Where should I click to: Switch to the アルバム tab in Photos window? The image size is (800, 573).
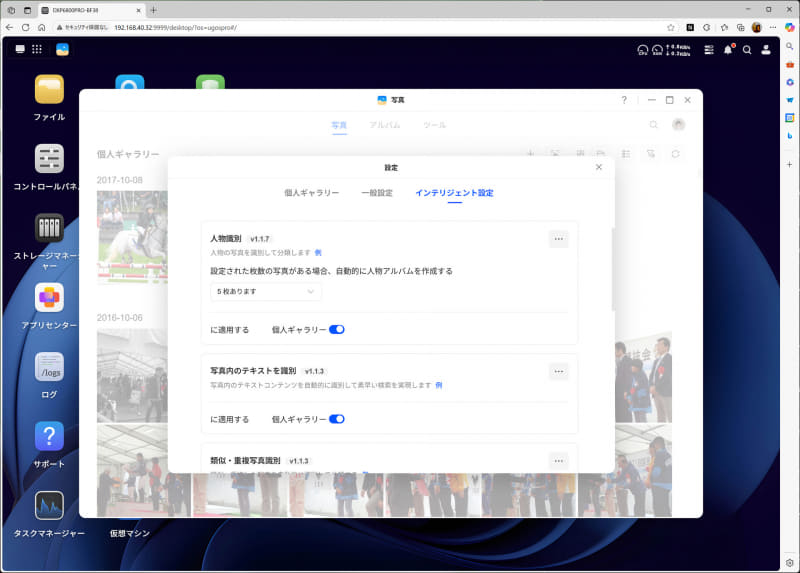[385, 125]
